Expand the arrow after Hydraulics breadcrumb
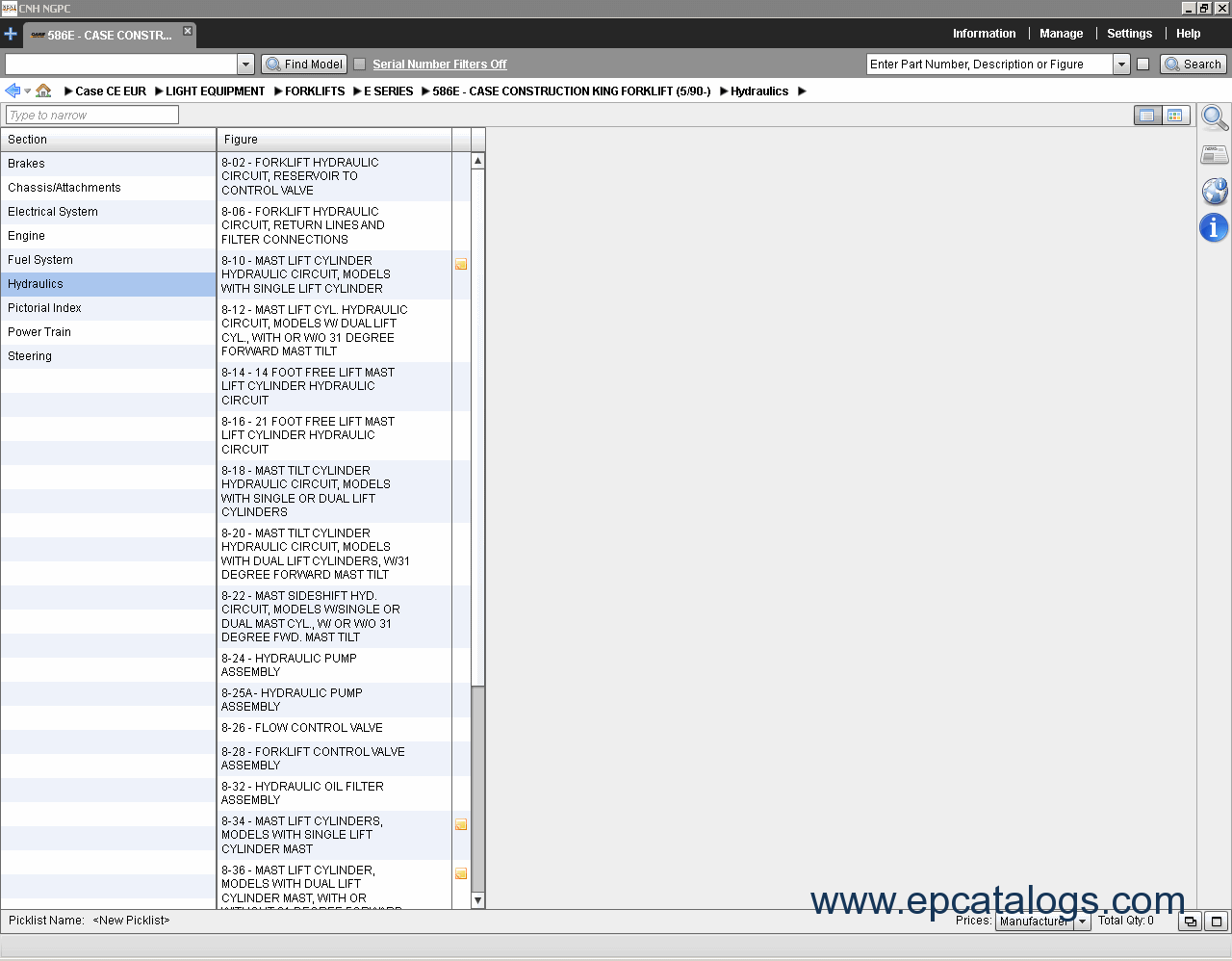Screen dimensions: 1232x961 tap(802, 91)
